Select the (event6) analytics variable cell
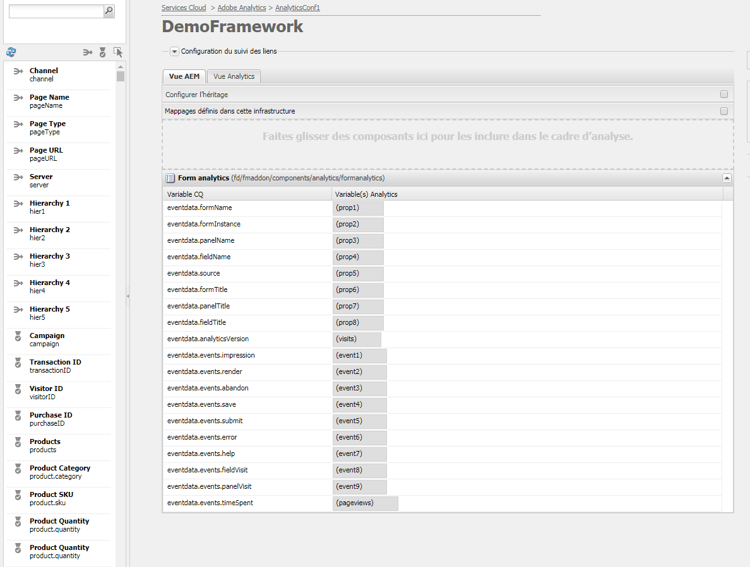Viewport: 750px width, 567px height. (x=360, y=437)
